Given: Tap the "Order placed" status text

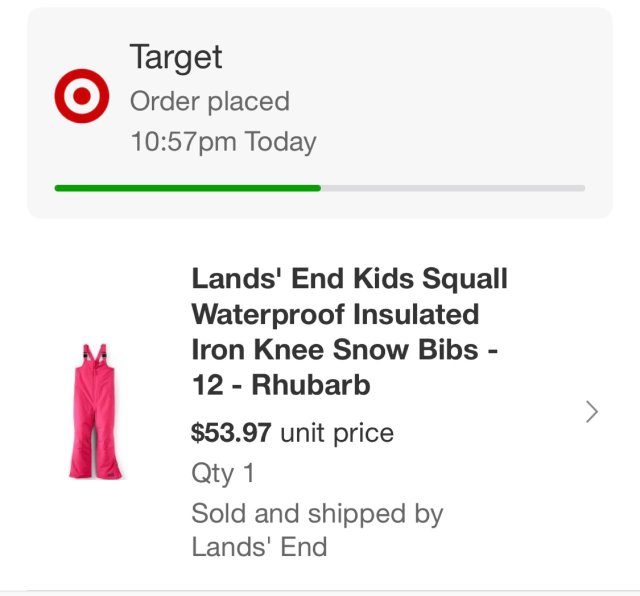Looking at the screenshot, I should pos(210,101).
